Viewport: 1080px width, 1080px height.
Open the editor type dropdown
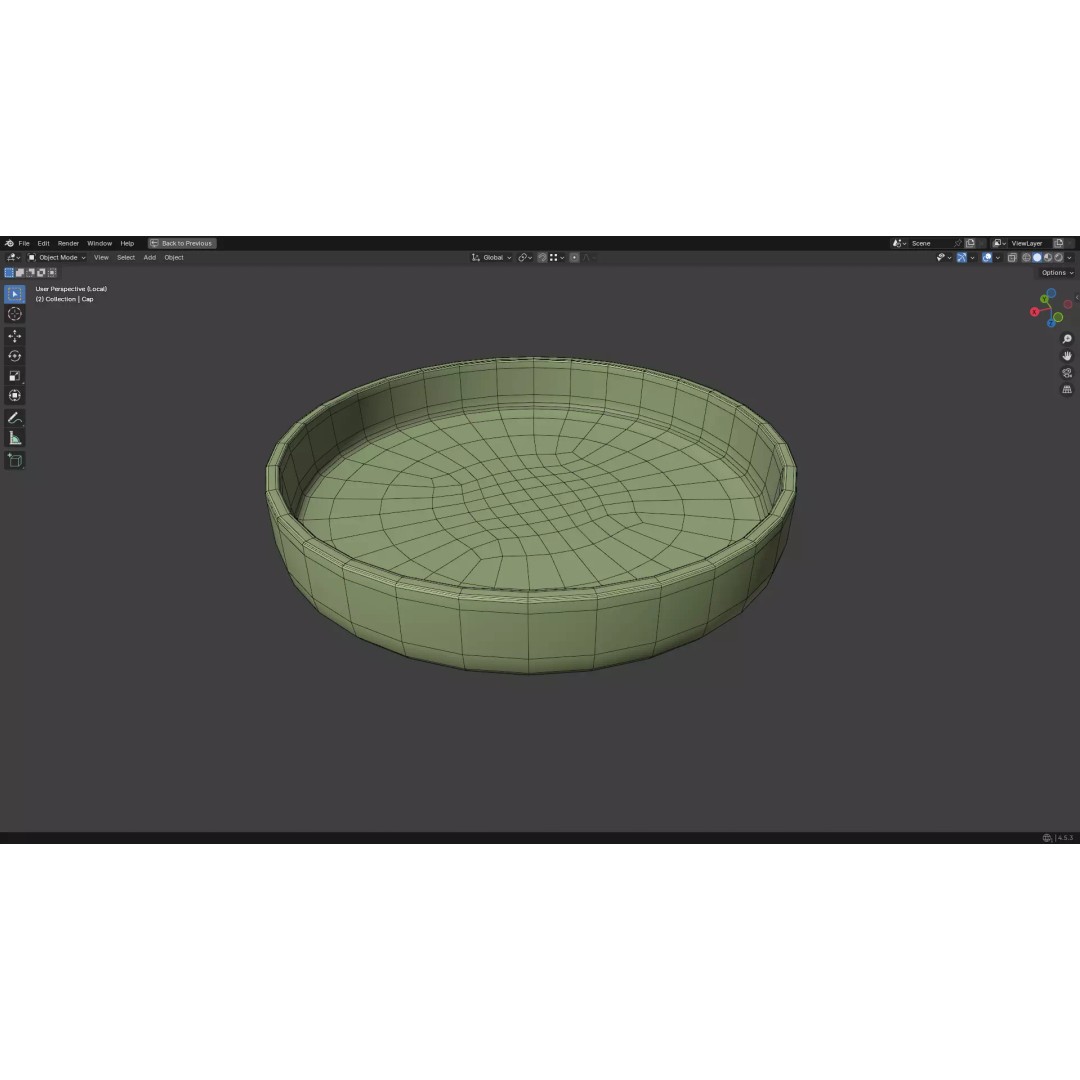click(x=13, y=258)
